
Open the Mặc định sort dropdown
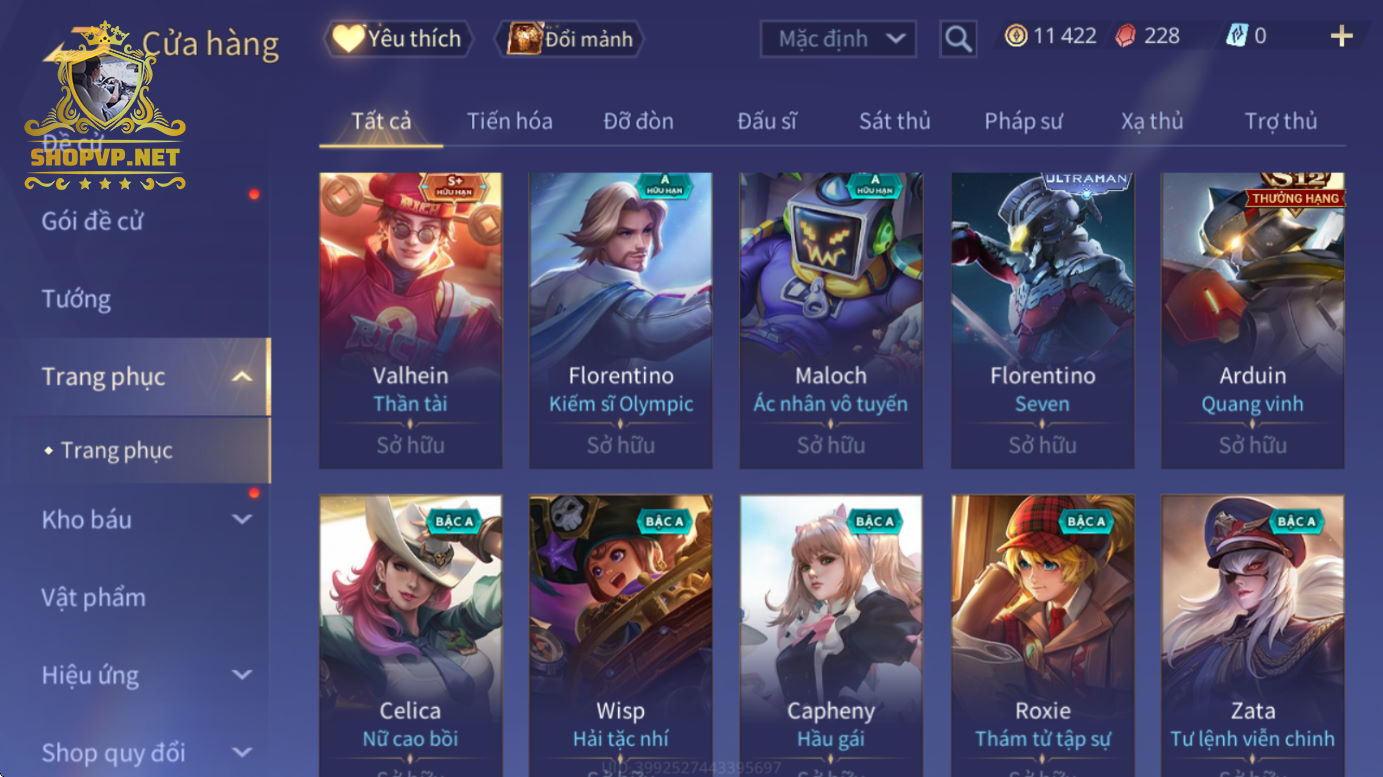[838, 39]
